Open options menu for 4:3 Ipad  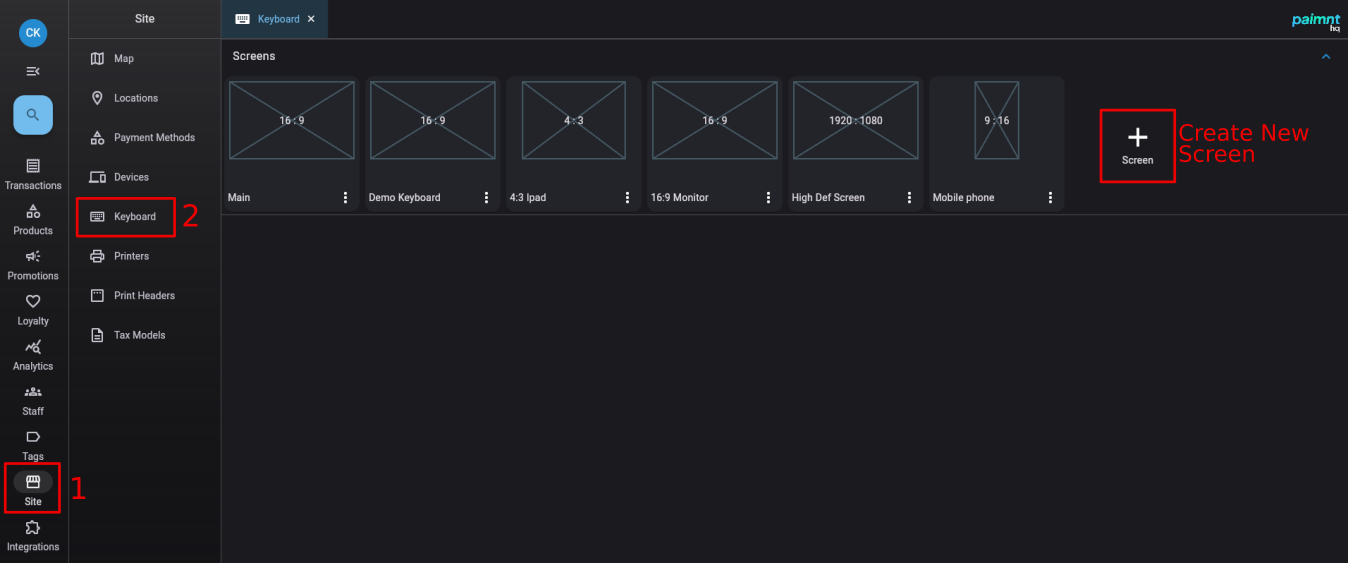click(628, 198)
